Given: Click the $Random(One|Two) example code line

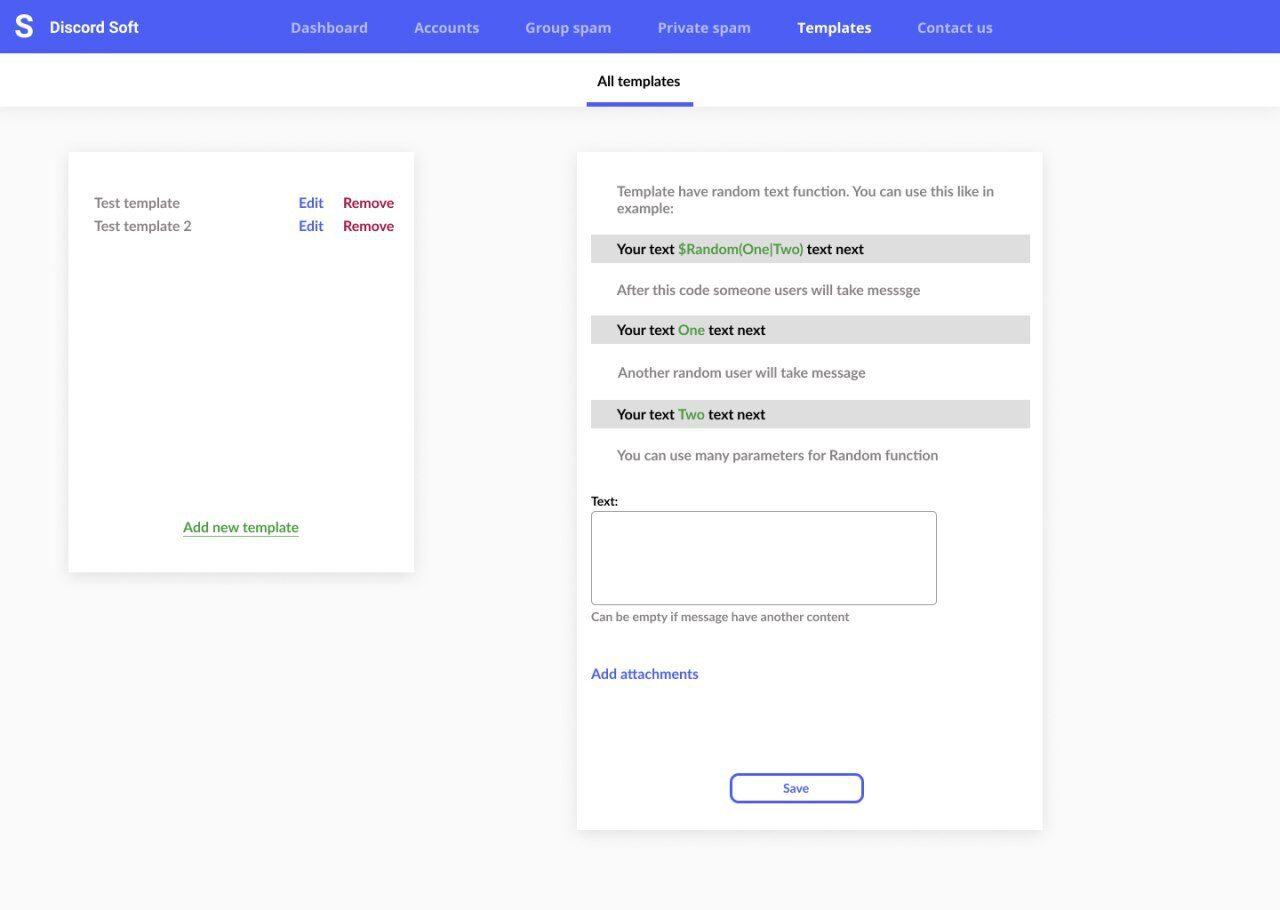Looking at the screenshot, I should (x=740, y=249).
